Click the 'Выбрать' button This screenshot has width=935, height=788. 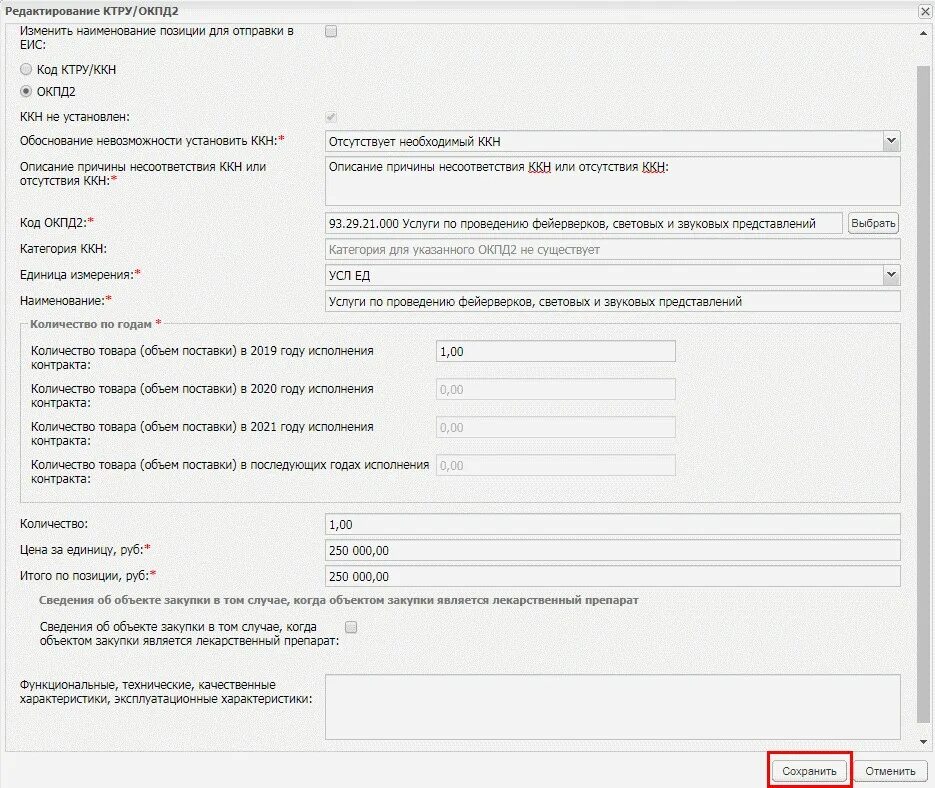(873, 223)
